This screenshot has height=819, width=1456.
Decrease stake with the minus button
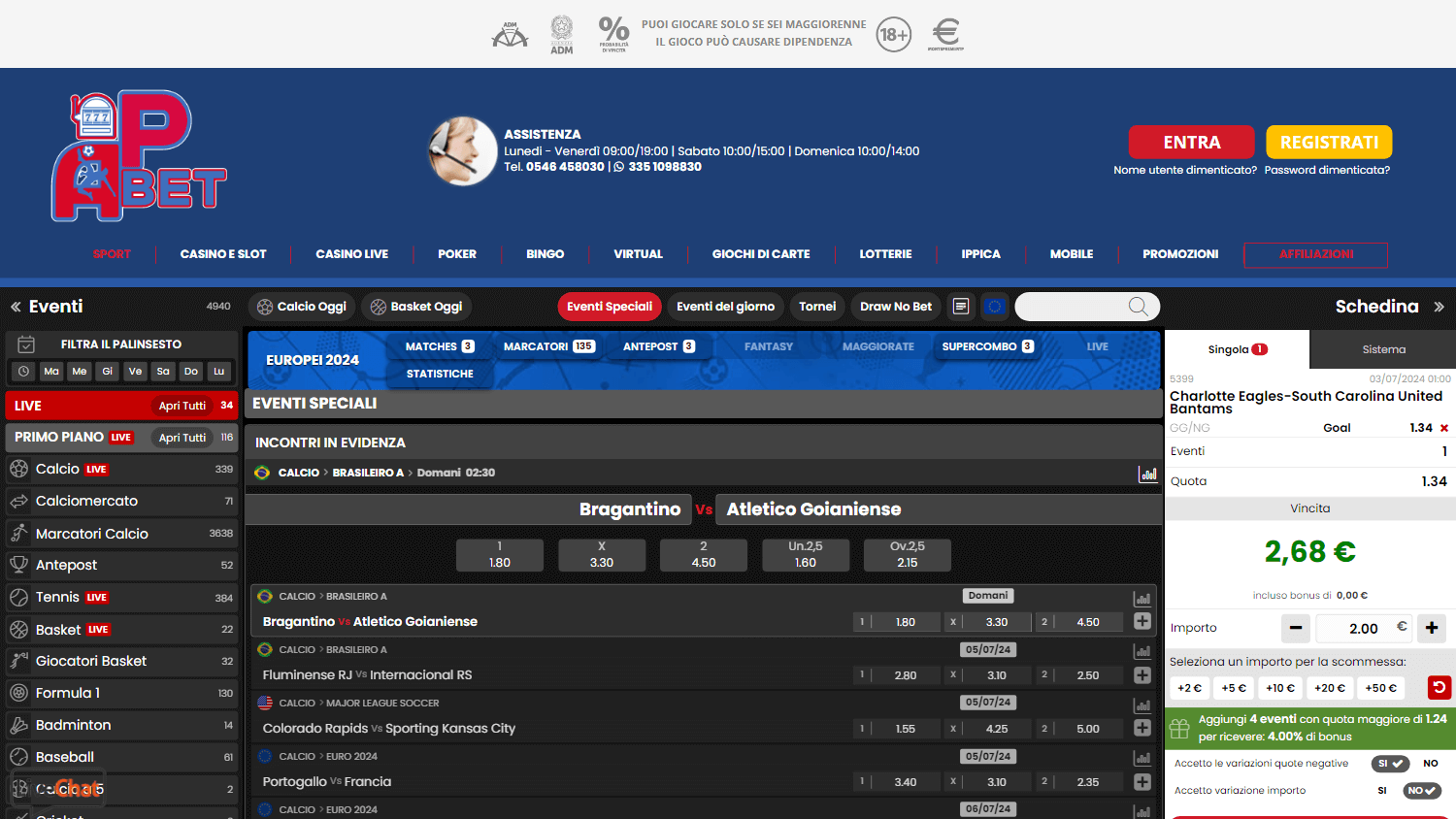point(1296,629)
